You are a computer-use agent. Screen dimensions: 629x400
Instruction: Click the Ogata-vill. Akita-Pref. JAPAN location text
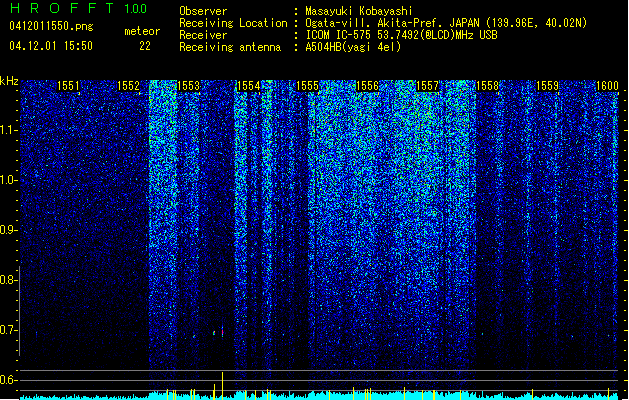point(446,23)
